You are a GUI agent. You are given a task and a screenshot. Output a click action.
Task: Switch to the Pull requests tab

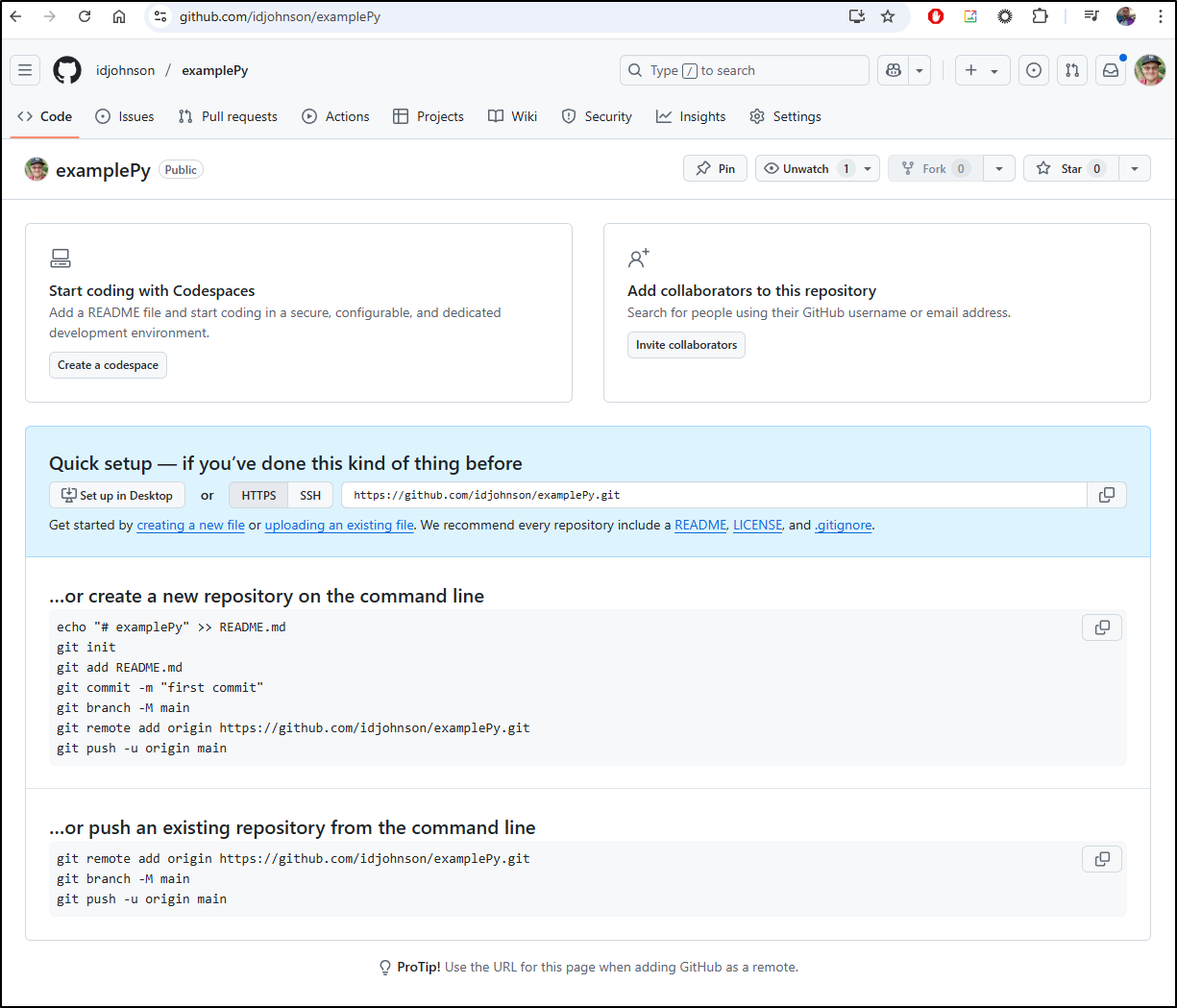point(228,116)
